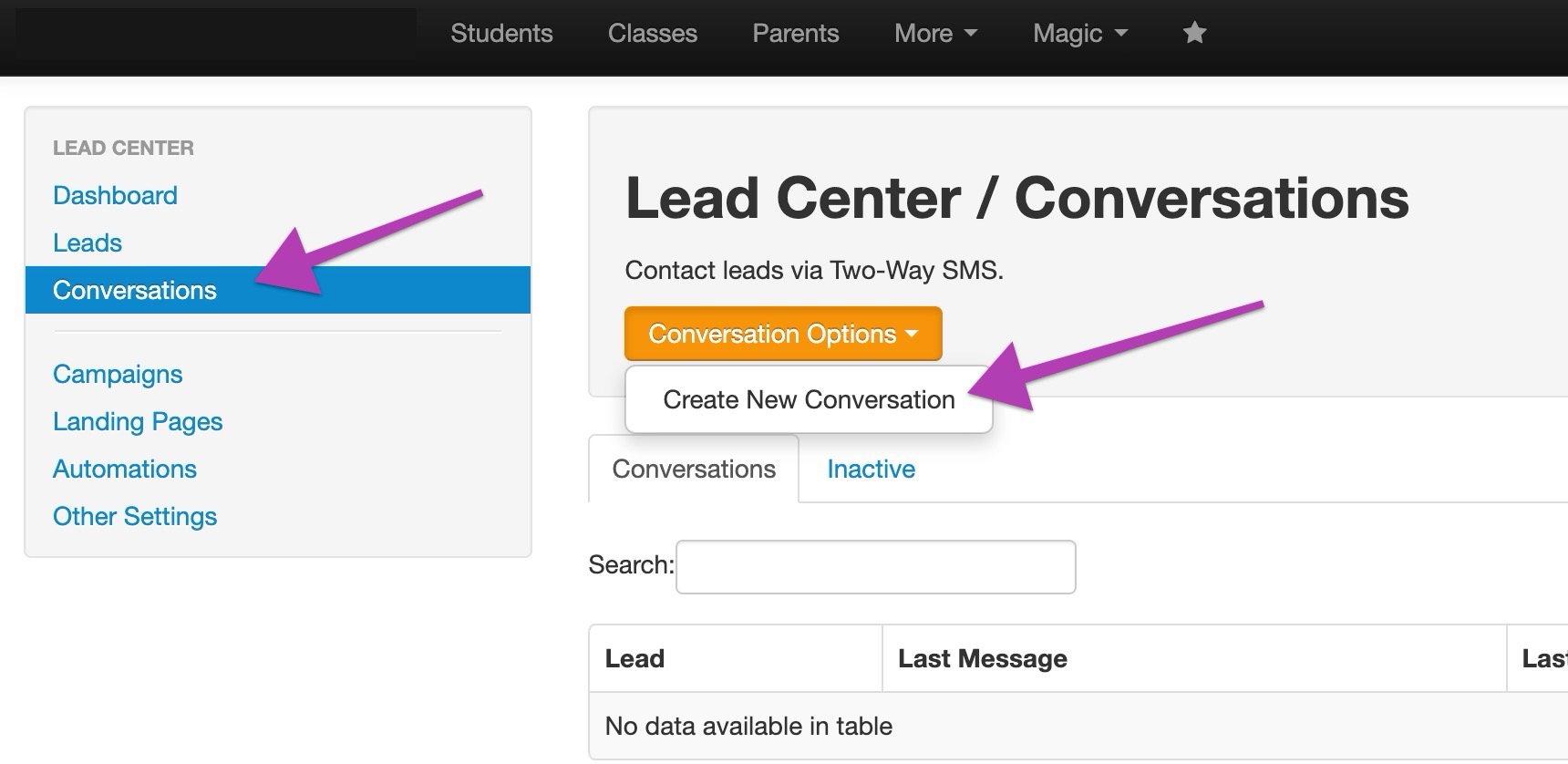Image resolution: width=1568 pixels, height=764 pixels.
Task: Open Other Settings sidebar link
Action: click(135, 516)
